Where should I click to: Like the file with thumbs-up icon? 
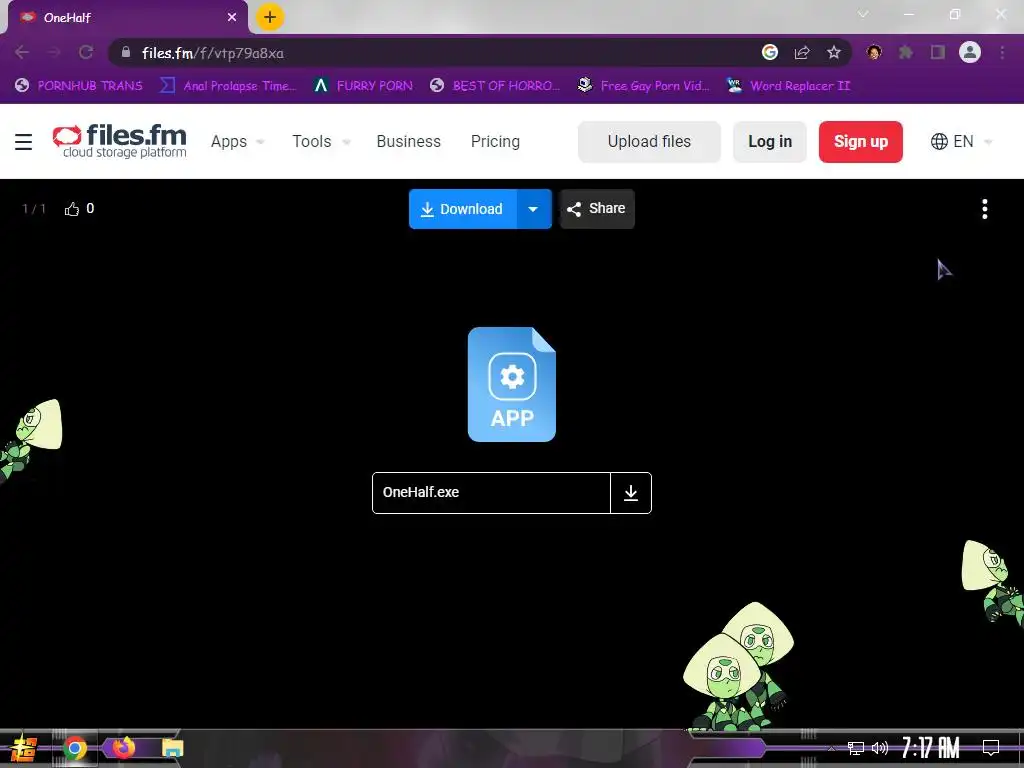[72, 209]
